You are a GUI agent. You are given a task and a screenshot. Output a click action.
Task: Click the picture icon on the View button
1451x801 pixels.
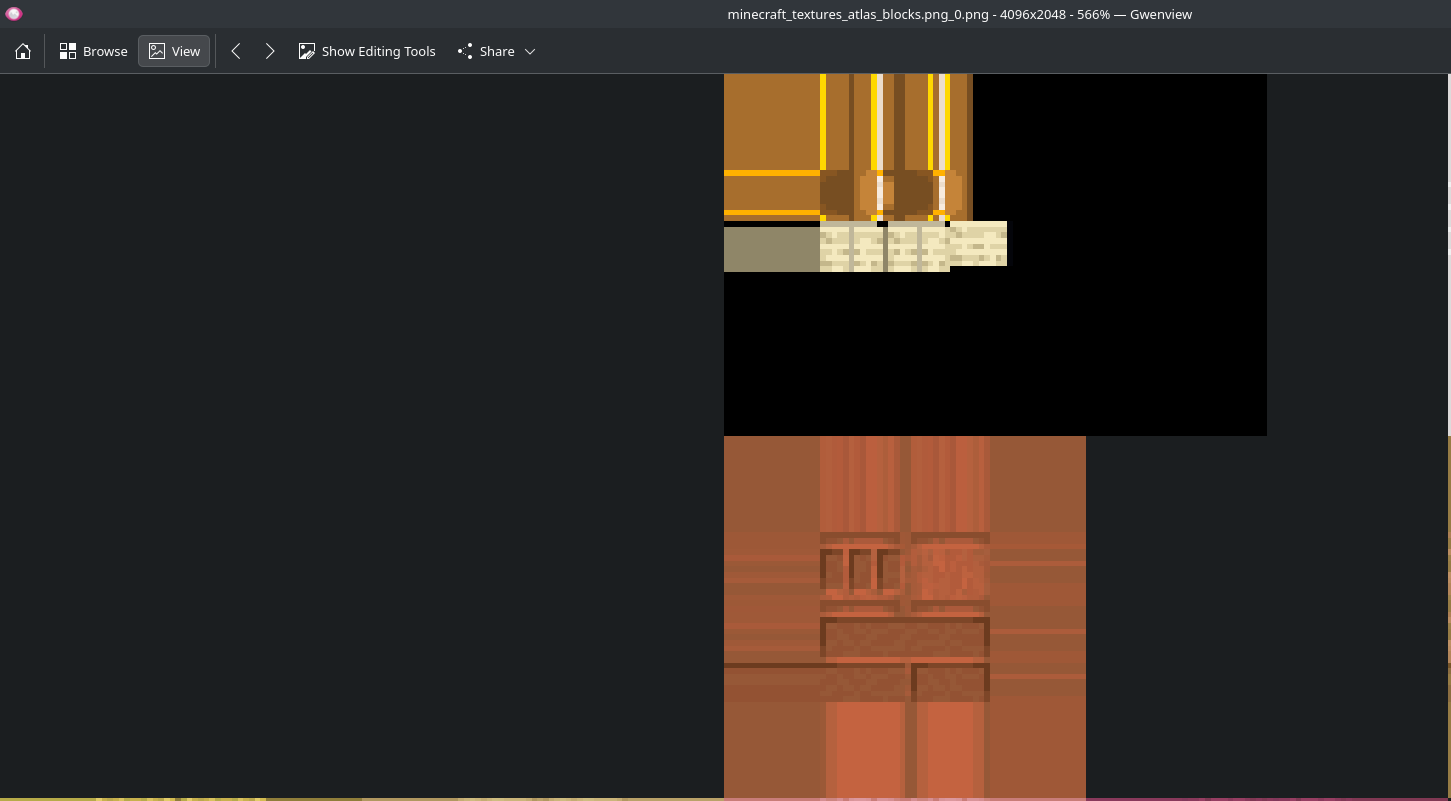[157, 52]
